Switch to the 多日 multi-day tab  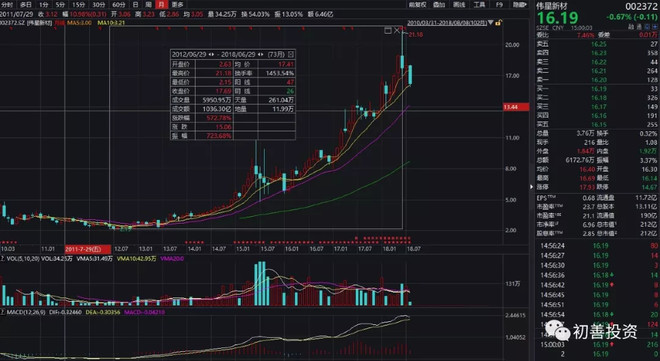[x=26, y=5]
